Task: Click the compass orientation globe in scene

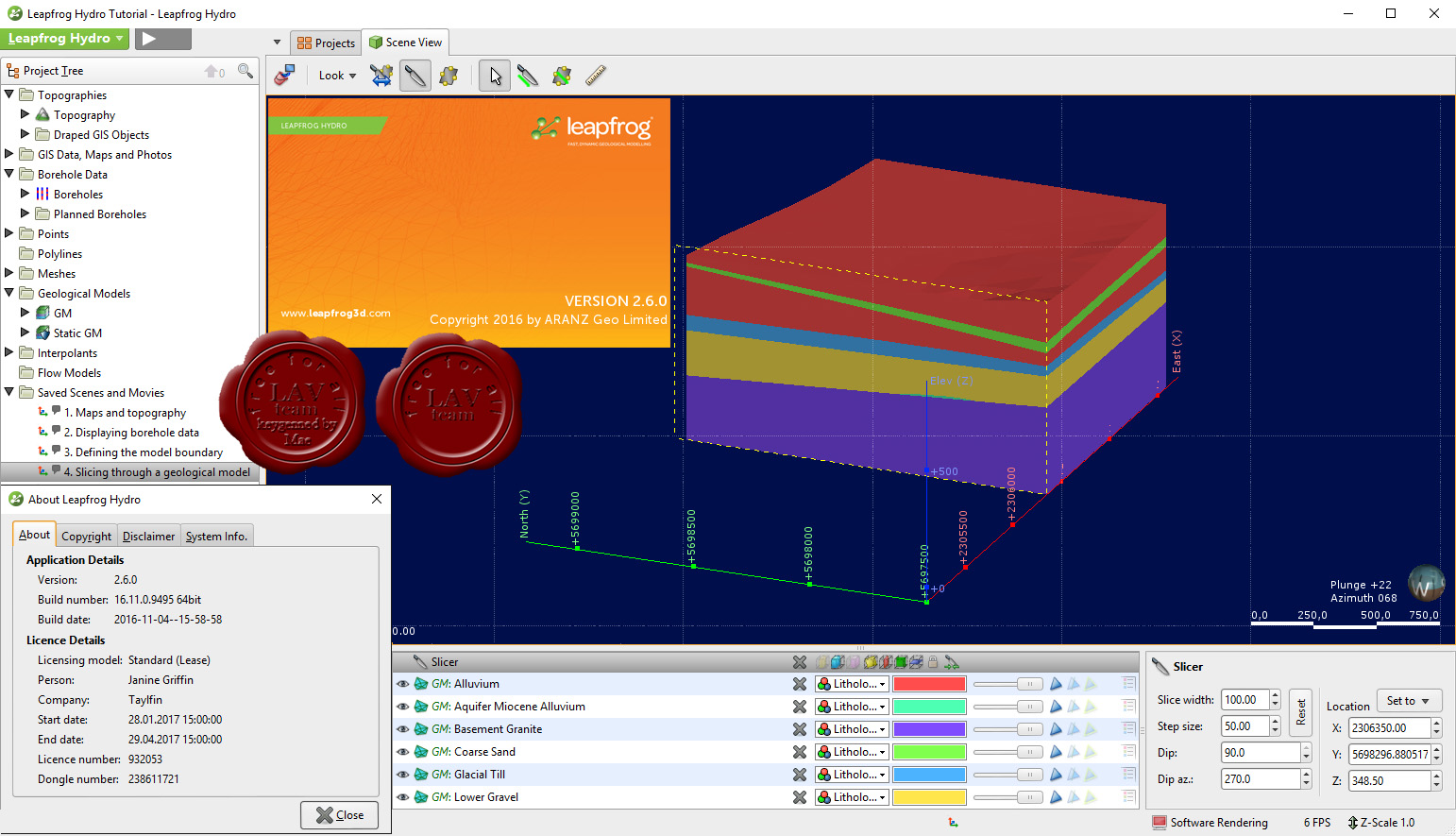Action: click(1426, 584)
